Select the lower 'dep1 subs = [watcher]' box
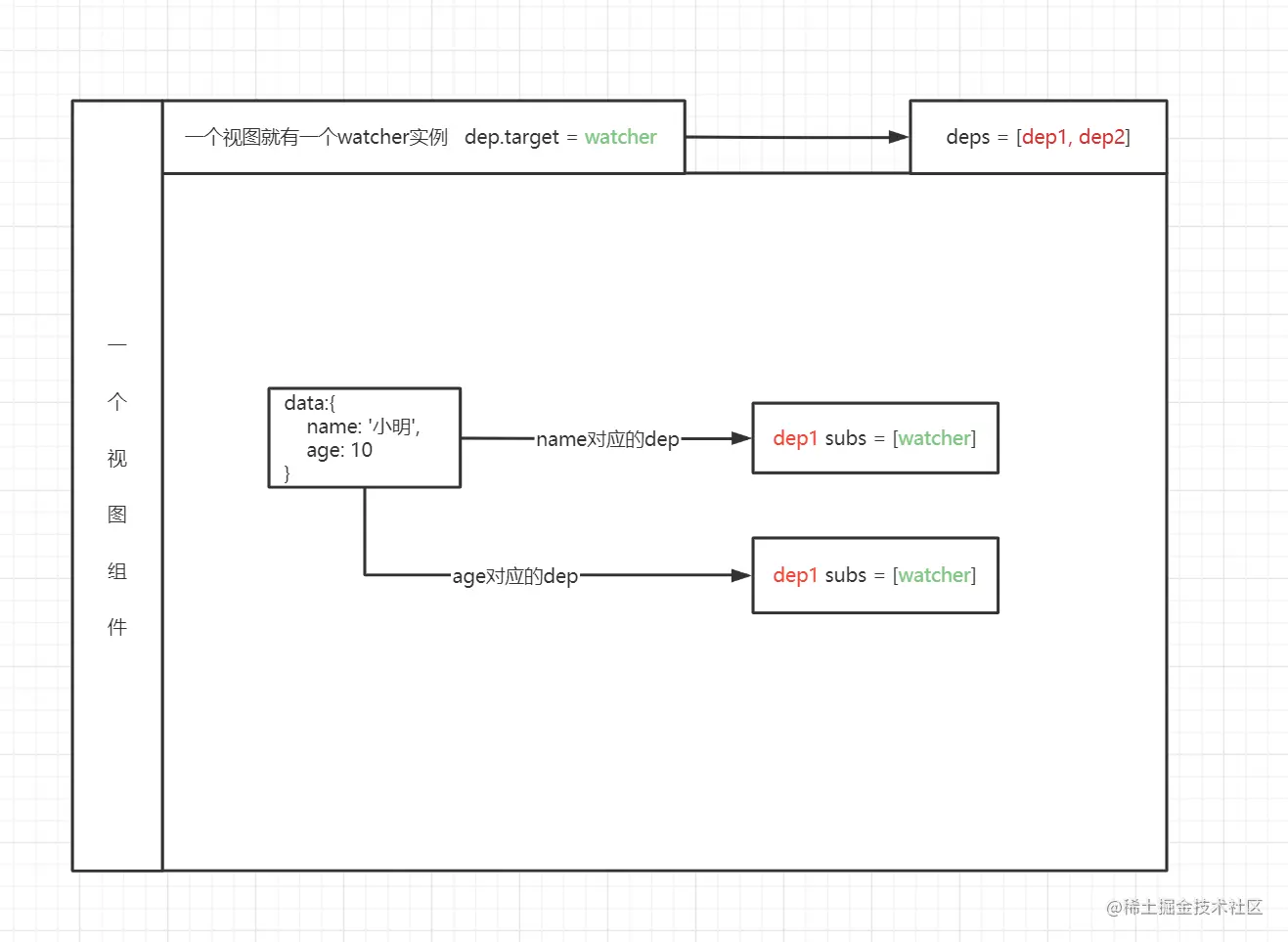 (875, 575)
